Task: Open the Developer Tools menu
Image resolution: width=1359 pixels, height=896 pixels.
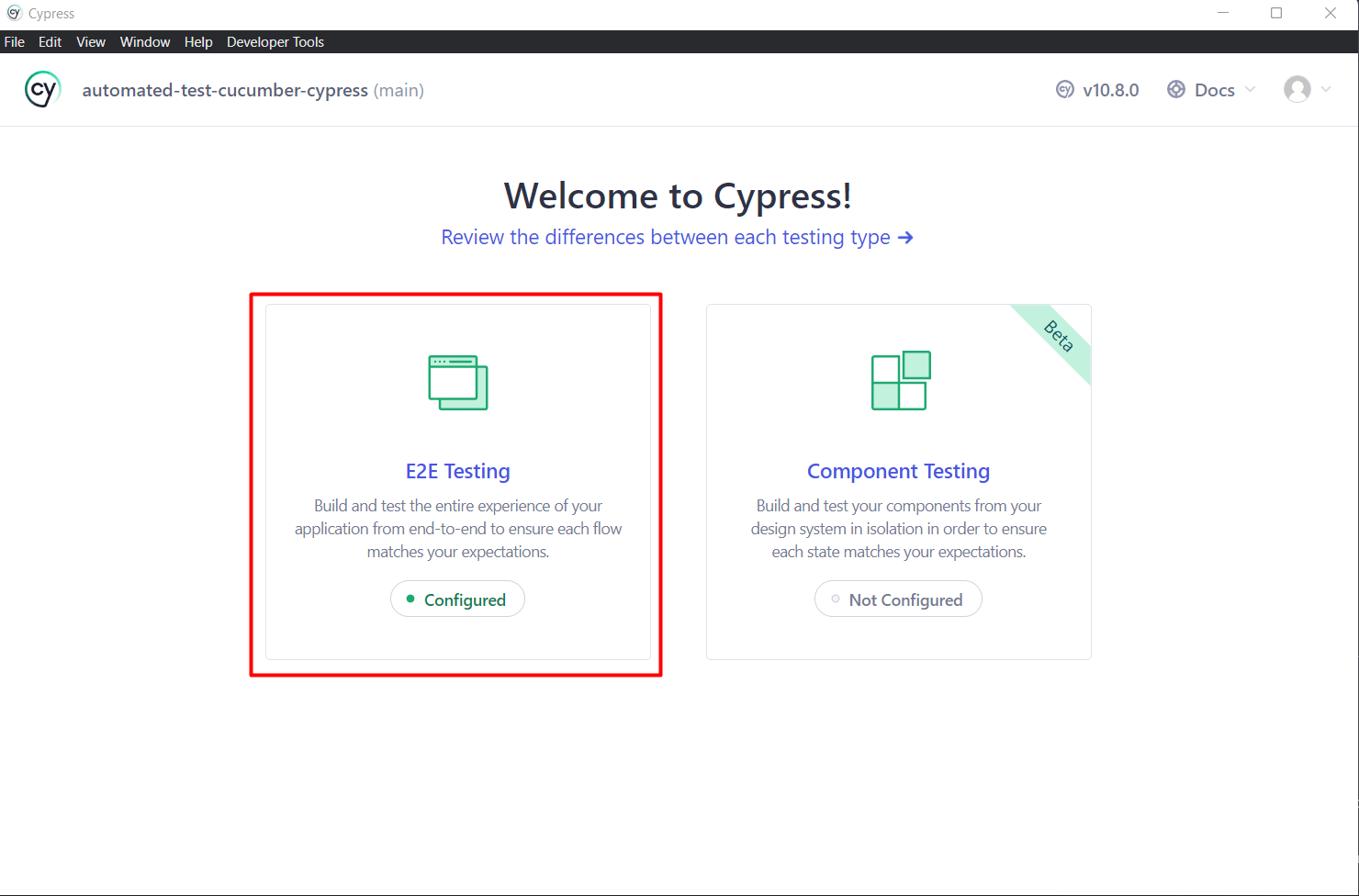Action: (275, 41)
